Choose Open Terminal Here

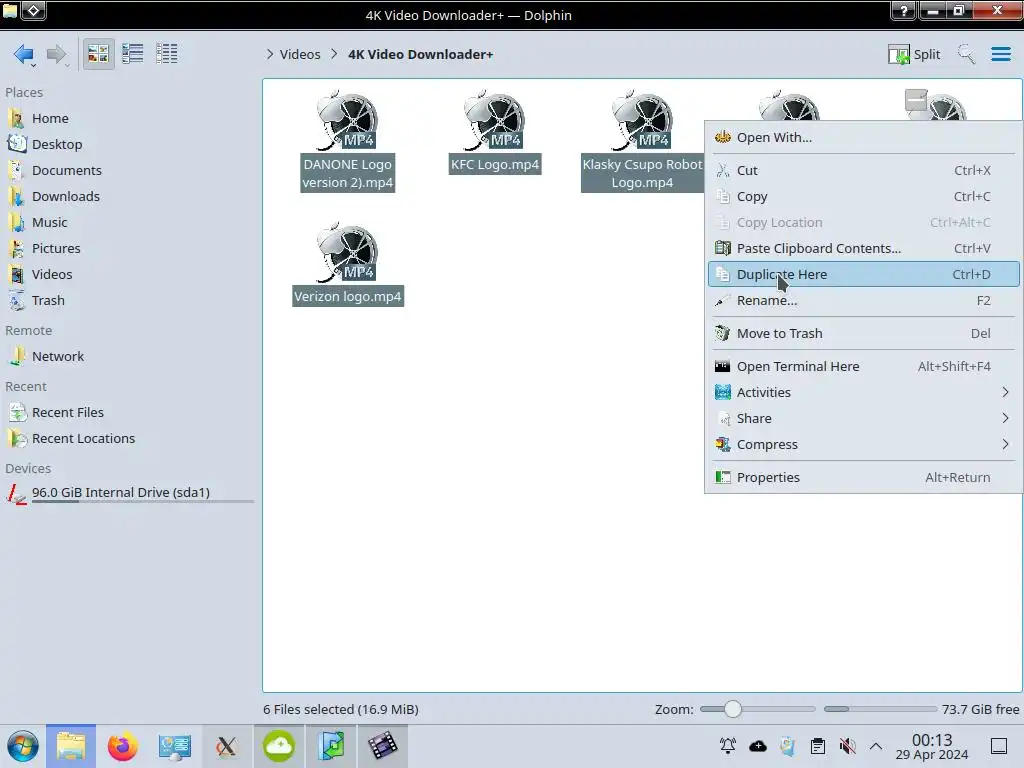click(863, 367)
